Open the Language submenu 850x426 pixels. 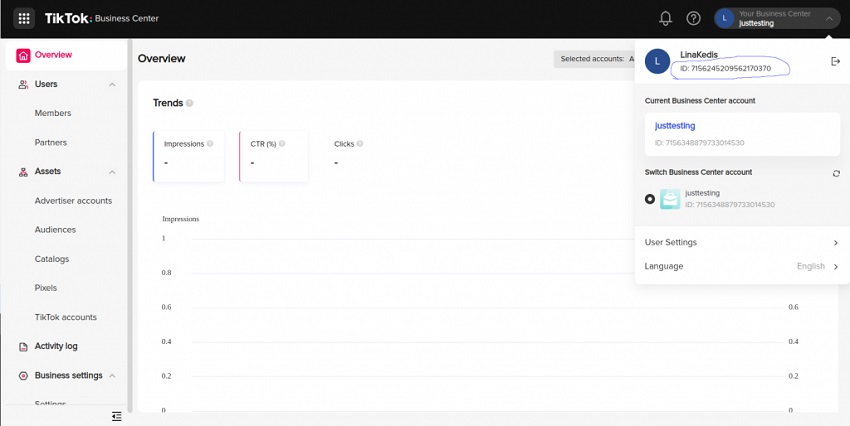741,267
